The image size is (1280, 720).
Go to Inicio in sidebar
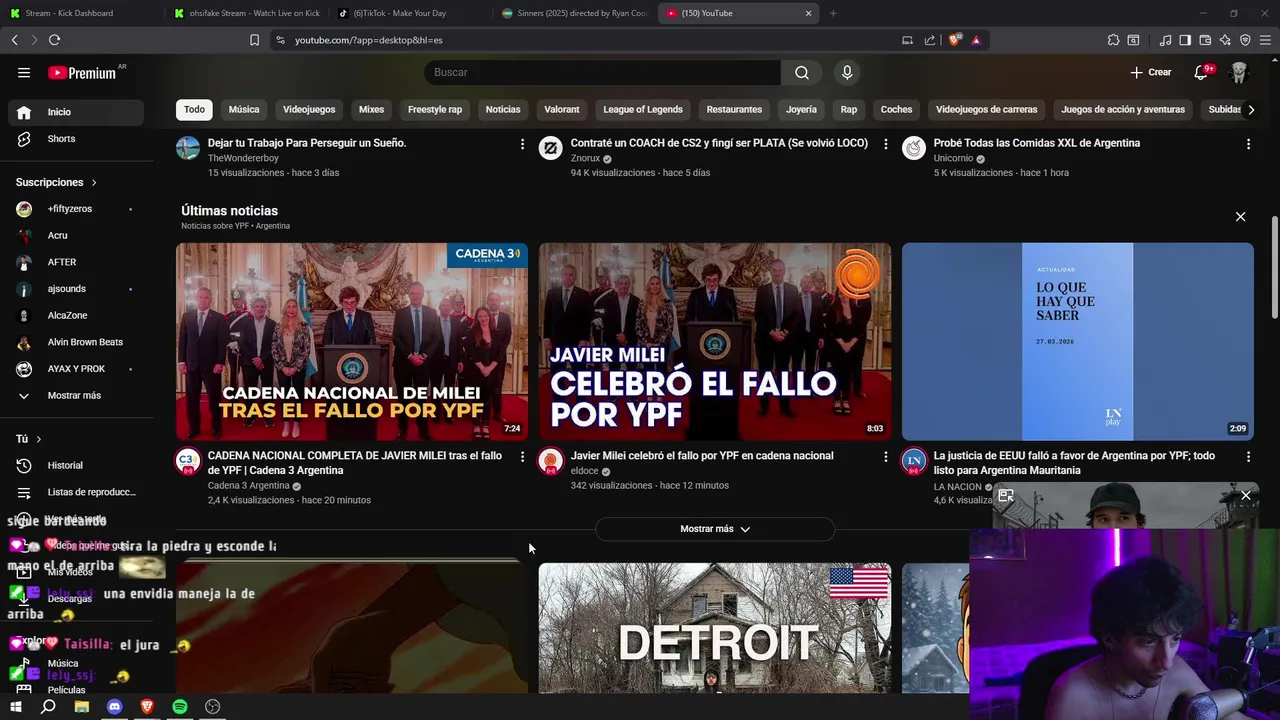(76, 112)
